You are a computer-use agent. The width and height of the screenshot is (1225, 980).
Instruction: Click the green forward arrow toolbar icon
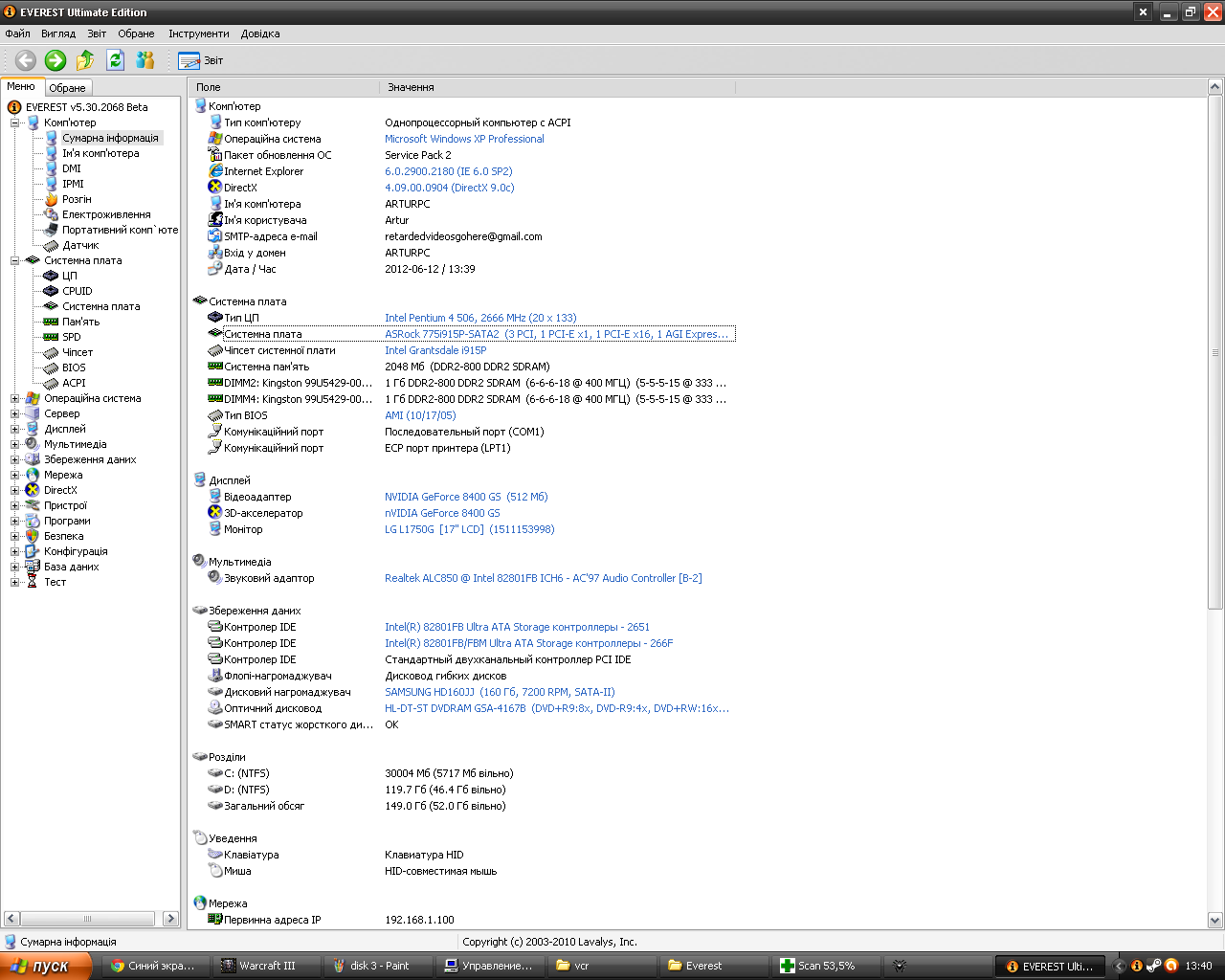(56, 60)
